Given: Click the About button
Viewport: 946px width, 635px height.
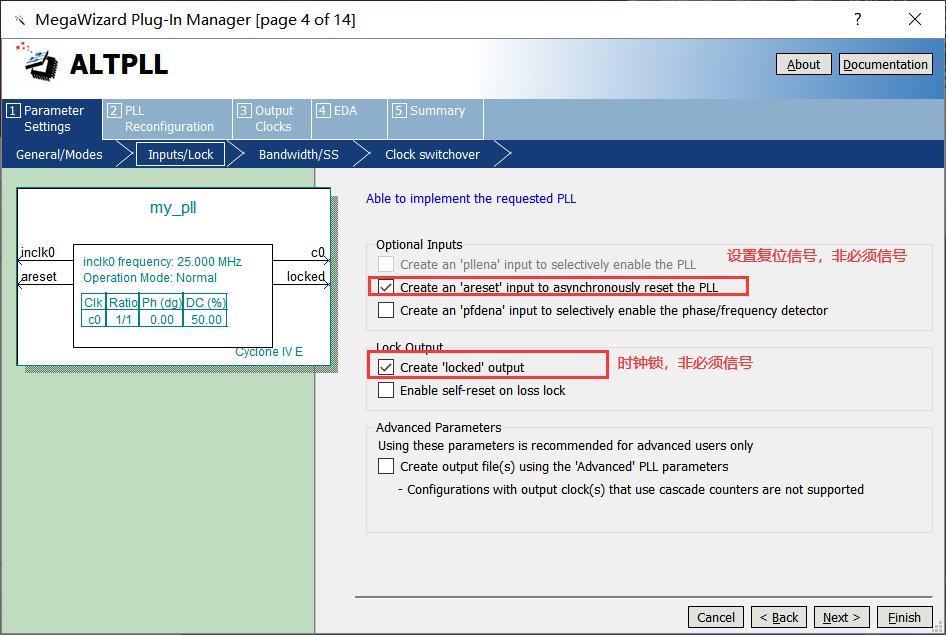Looking at the screenshot, I should [x=804, y=65].
